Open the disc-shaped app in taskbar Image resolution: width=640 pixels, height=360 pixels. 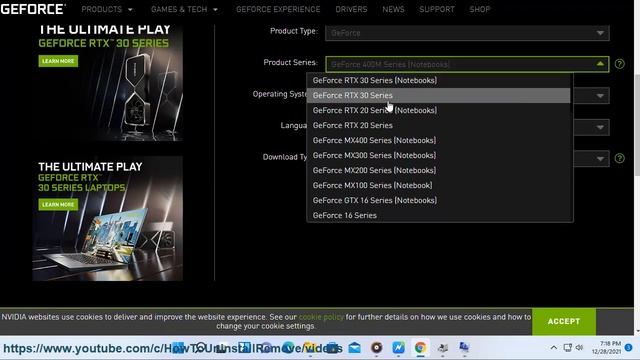(376, 348)
